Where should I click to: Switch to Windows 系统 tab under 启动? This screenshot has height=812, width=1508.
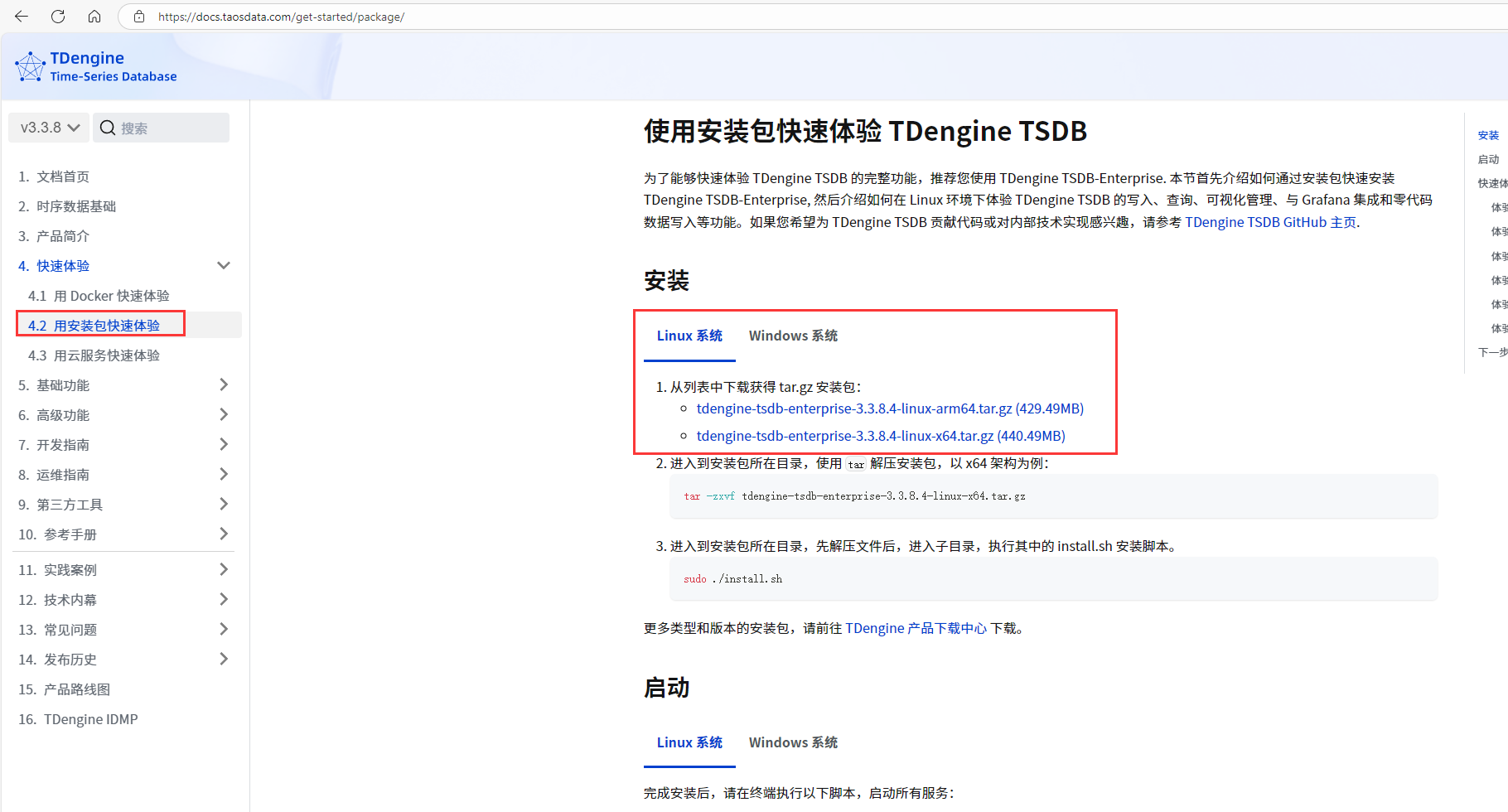click(x=792, y=742)
